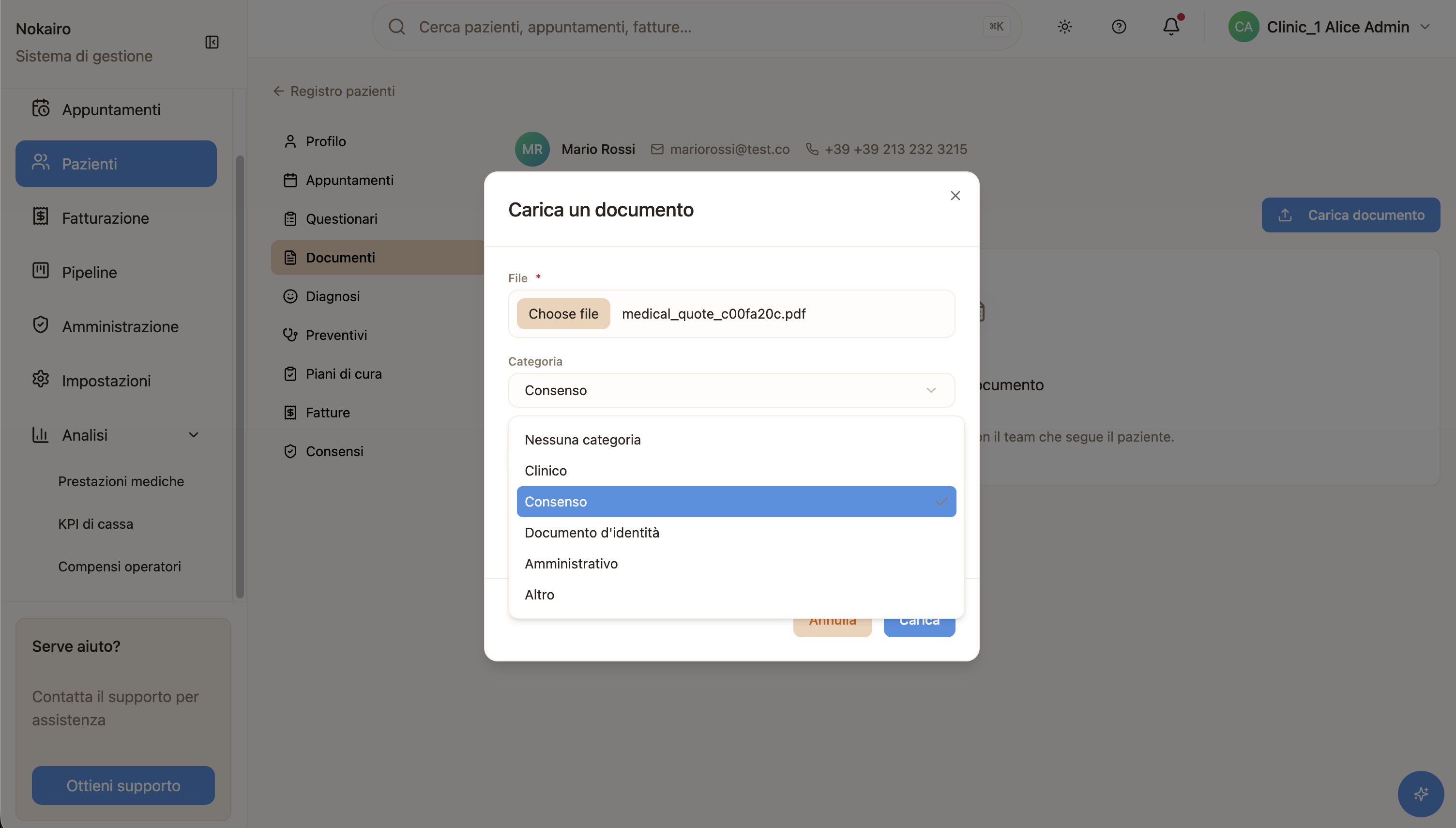Open KPI di cassa submenu item
This screenshot has width=1456, height=828.
pos(95,524)
